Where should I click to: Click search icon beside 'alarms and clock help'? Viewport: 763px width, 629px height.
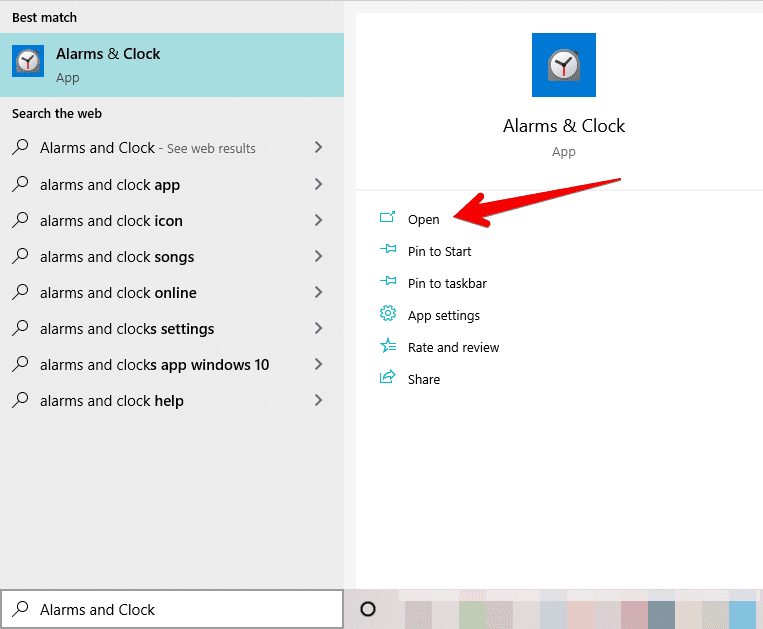pyautogui.click(x=20, y=400)
